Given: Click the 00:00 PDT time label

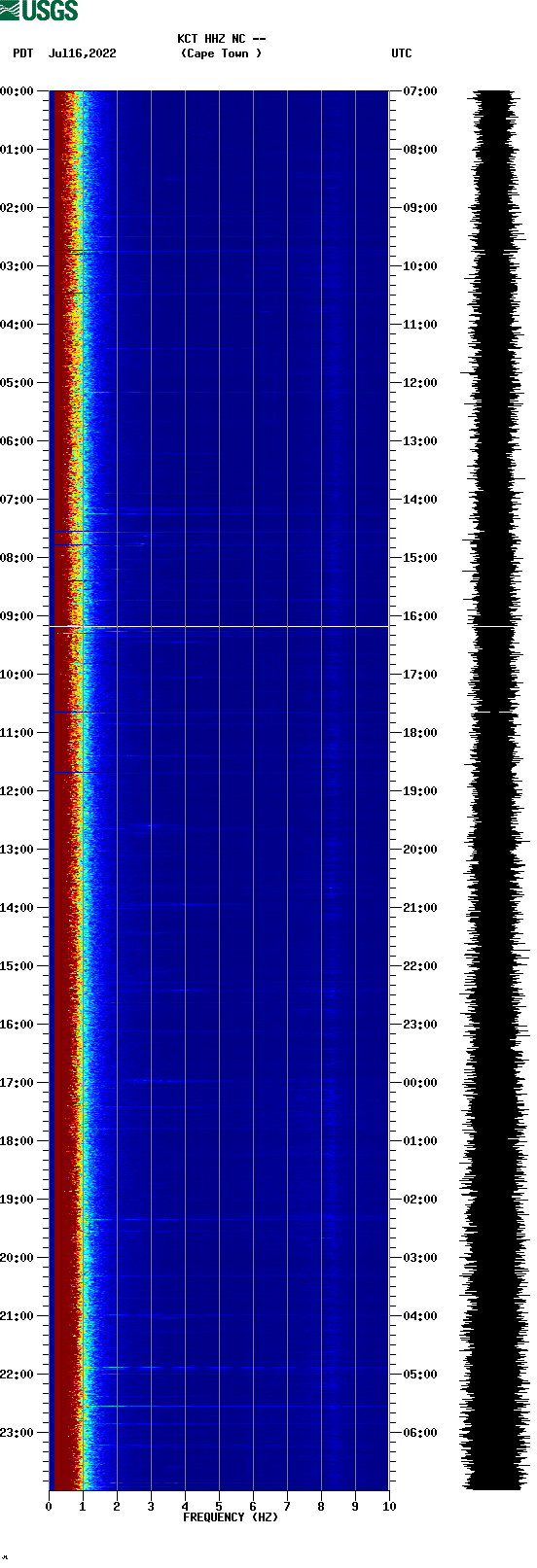Looking at the screenshot, I should 17,91.
